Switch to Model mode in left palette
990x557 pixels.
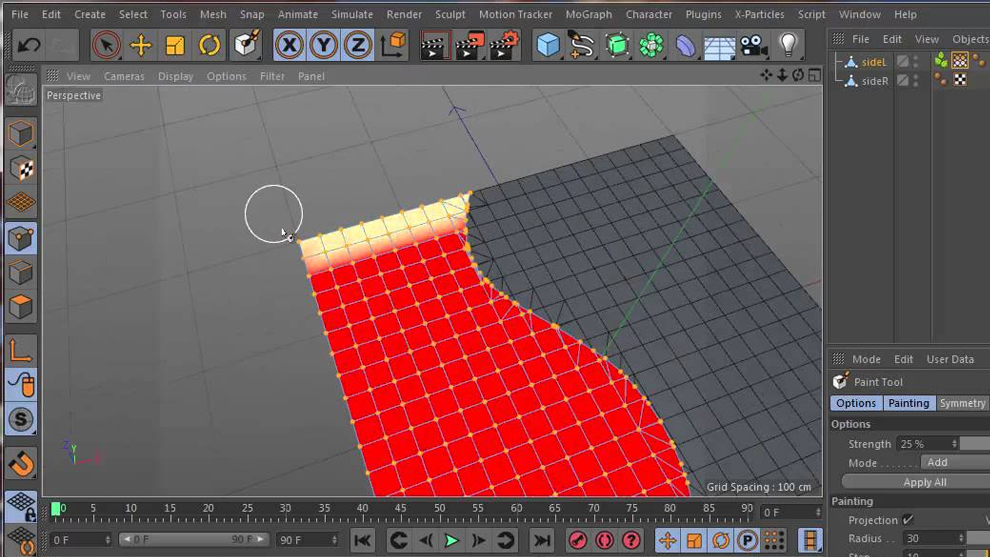pos(21,134)
